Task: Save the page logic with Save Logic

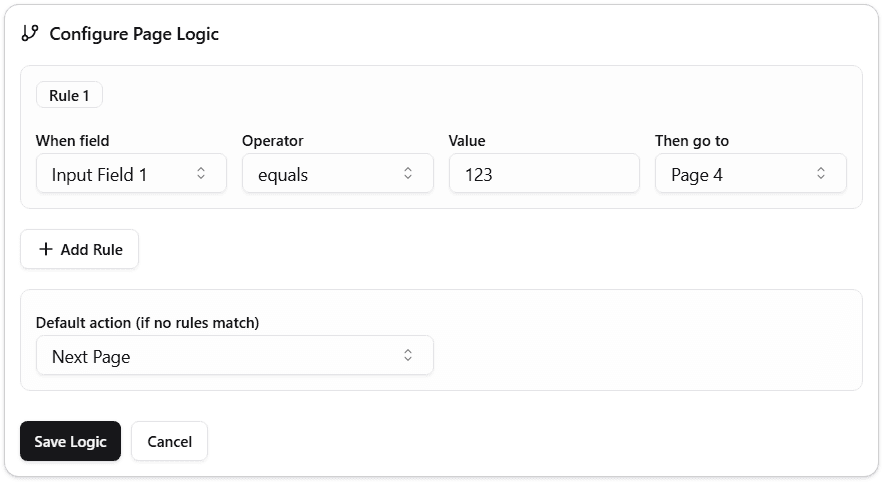Action: (x=70, y=441)
